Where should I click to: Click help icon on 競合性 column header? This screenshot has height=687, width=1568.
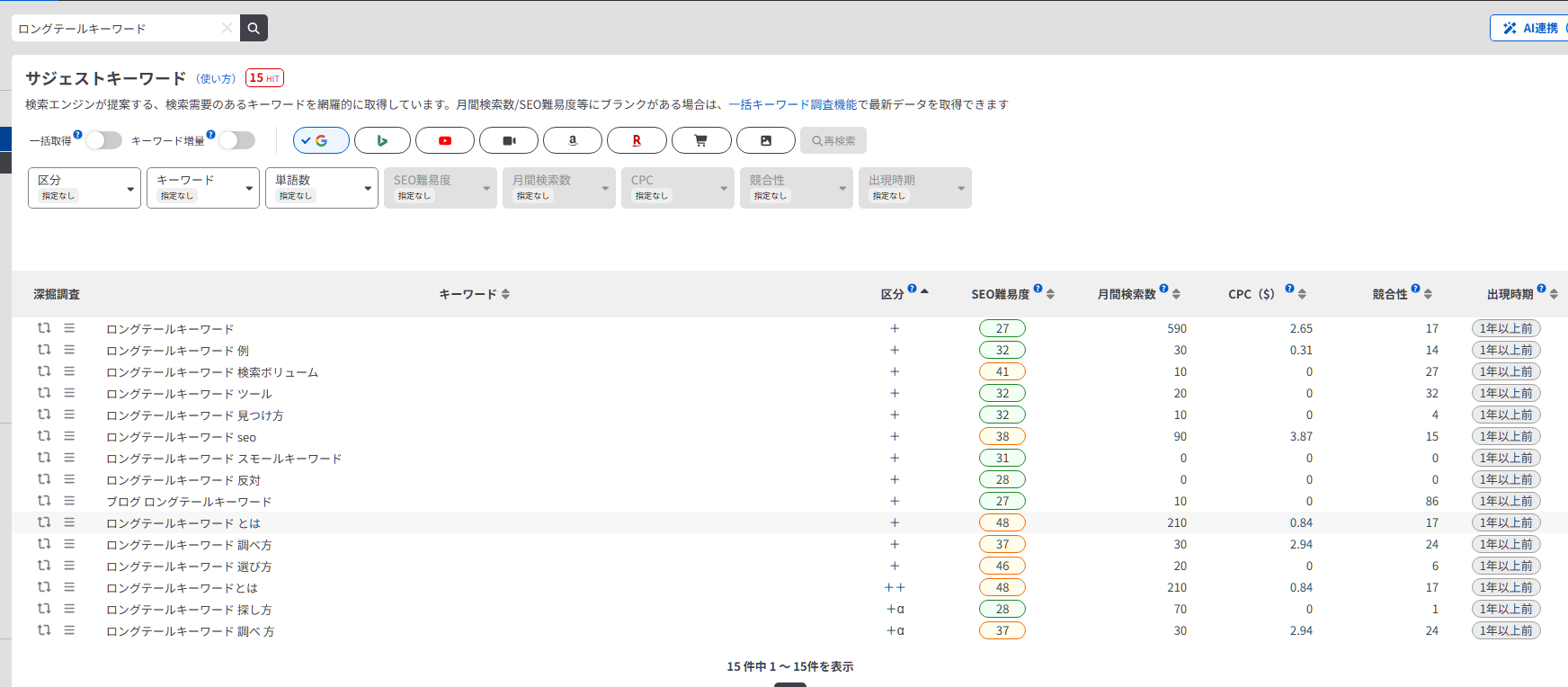(x=1415, y=289)
